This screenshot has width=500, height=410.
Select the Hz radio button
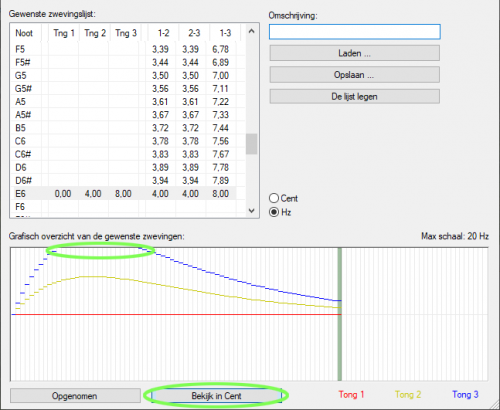coord(274,212)
